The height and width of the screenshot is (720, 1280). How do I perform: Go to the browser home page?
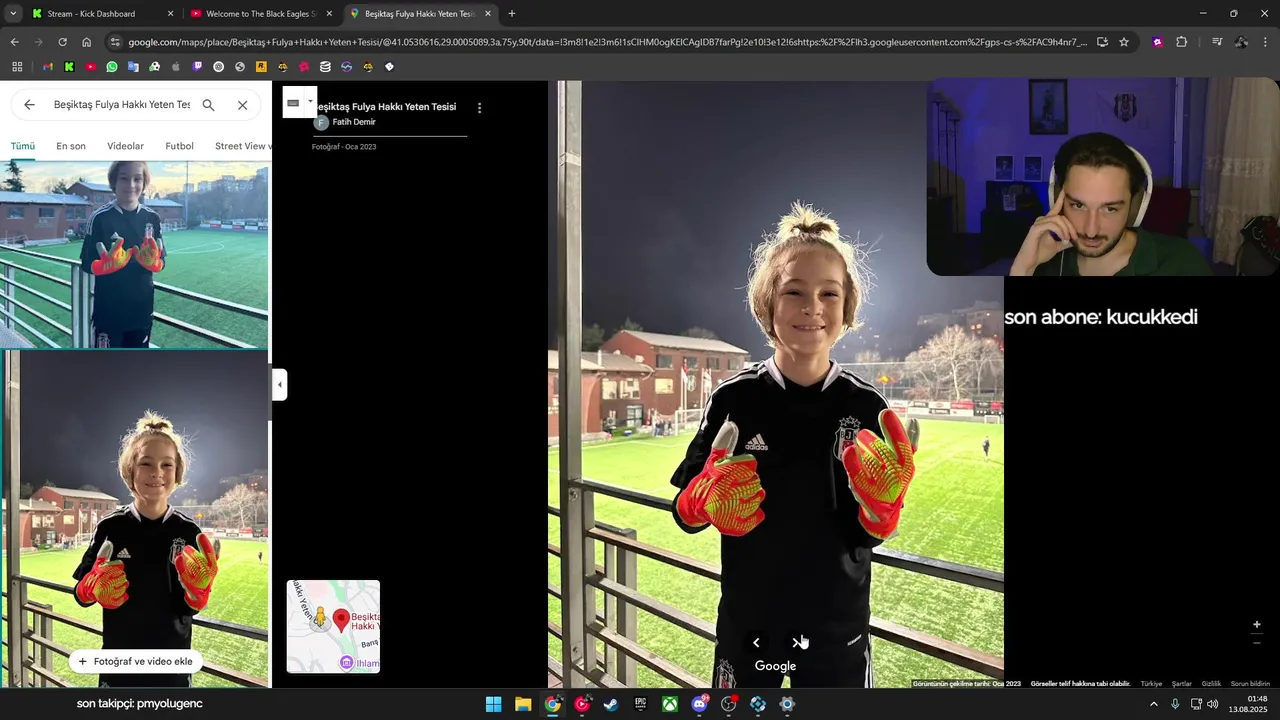tap(86, 42)
